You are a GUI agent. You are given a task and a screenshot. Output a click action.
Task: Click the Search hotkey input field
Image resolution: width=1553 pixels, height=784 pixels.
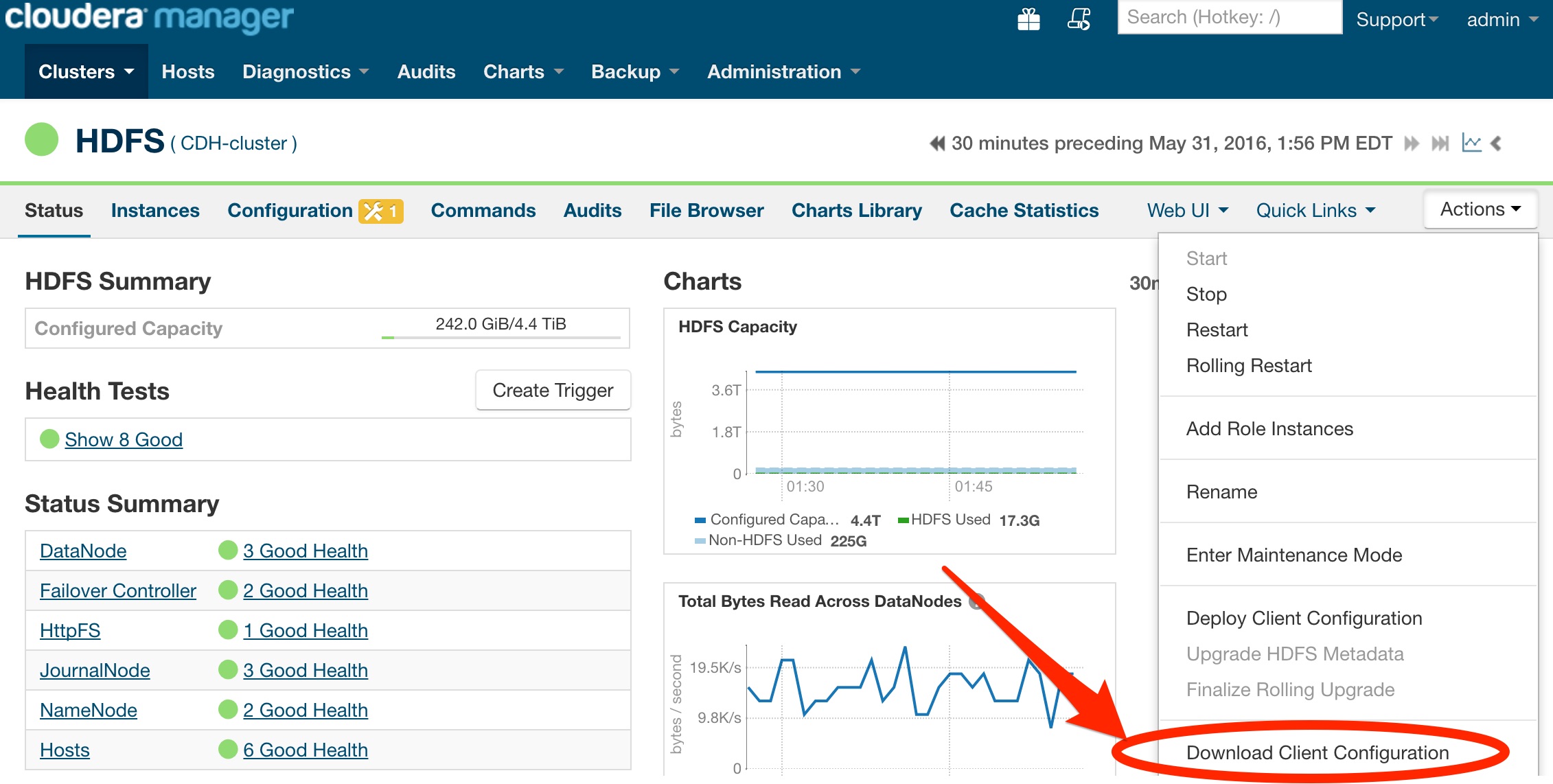(1230, 16)
